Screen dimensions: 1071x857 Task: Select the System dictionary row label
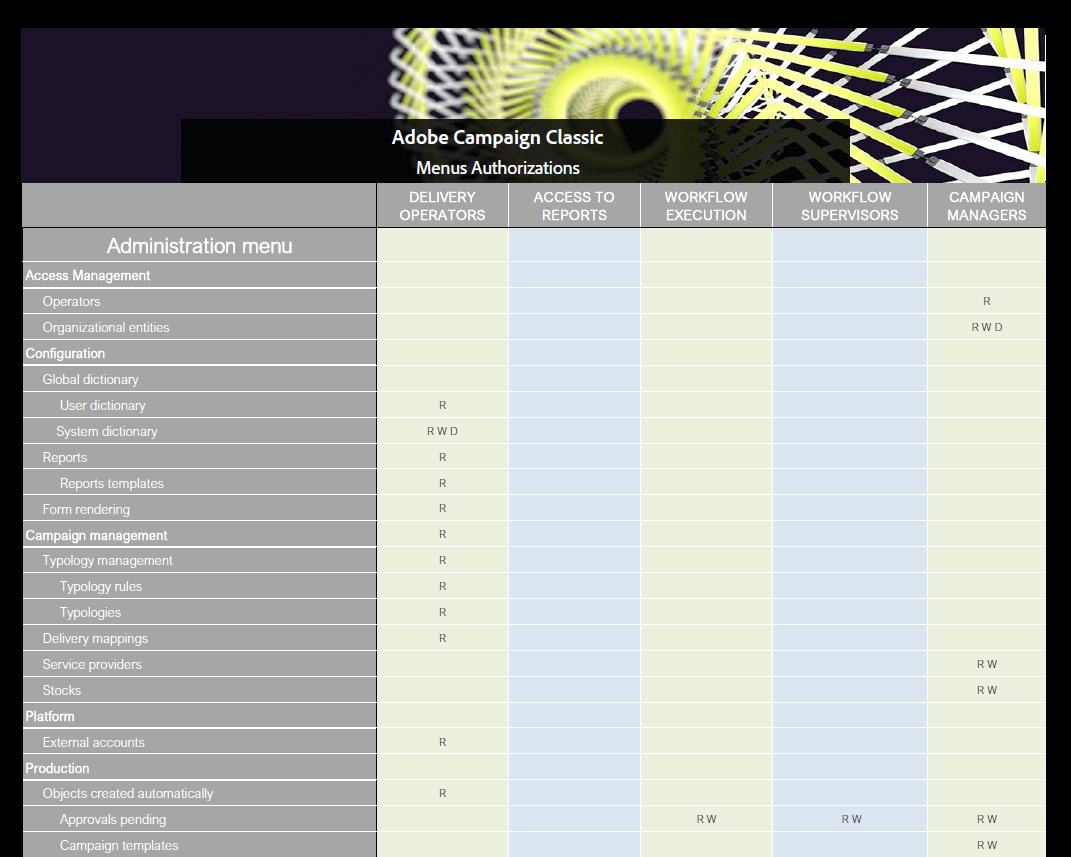click(107, 431)
